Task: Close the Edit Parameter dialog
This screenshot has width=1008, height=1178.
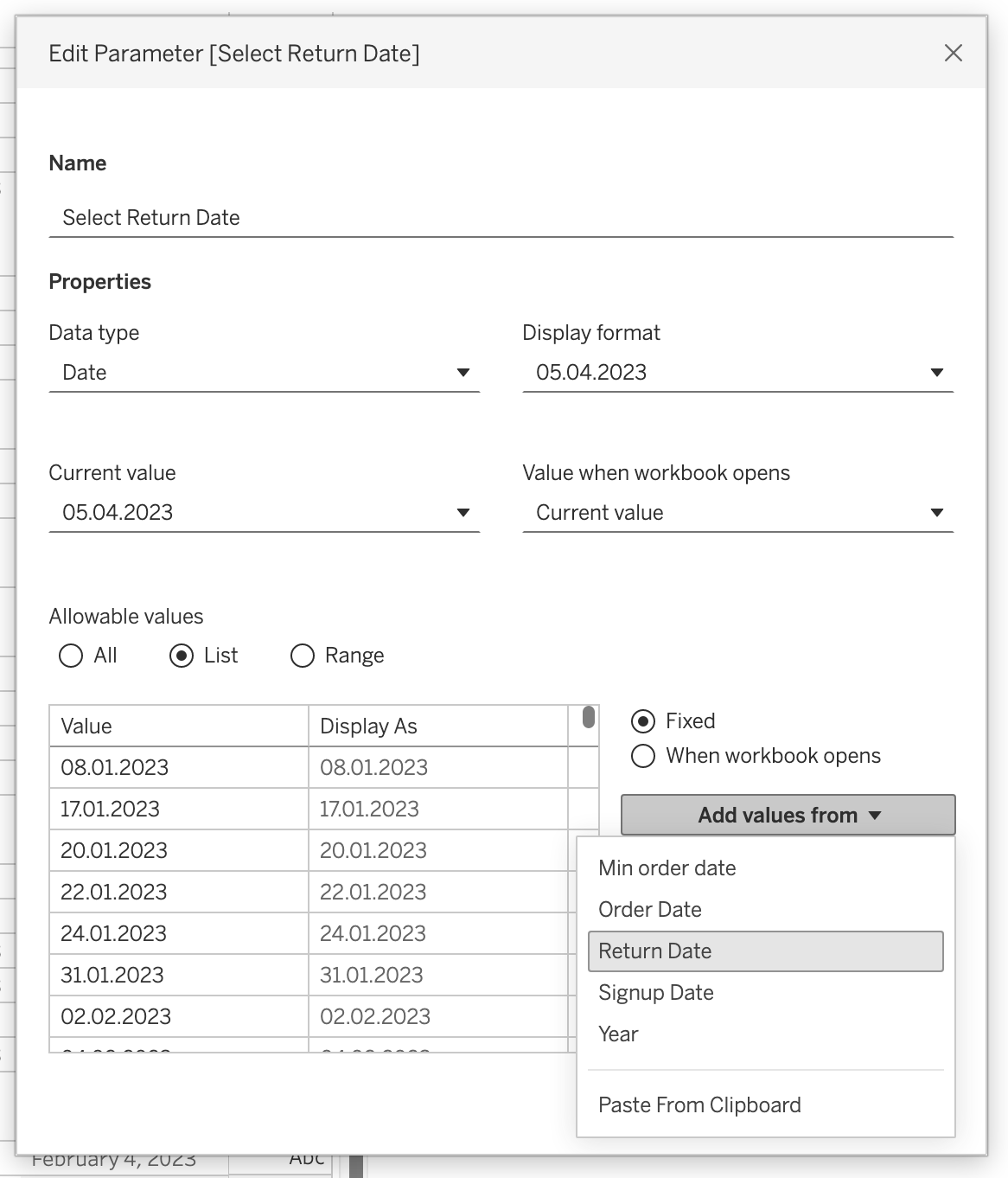Action: tap(953, 54)
